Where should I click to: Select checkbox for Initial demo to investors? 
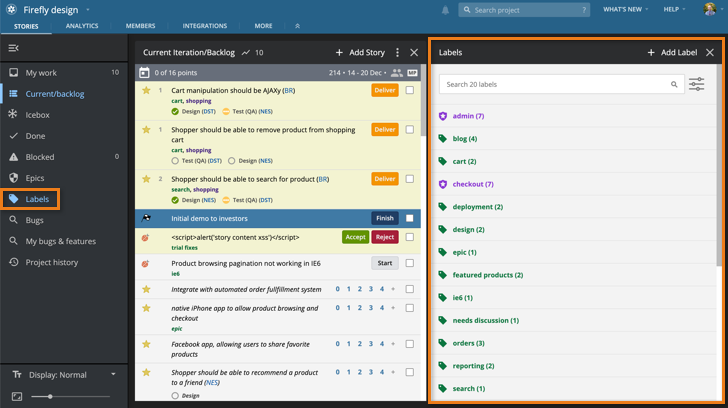410,218
